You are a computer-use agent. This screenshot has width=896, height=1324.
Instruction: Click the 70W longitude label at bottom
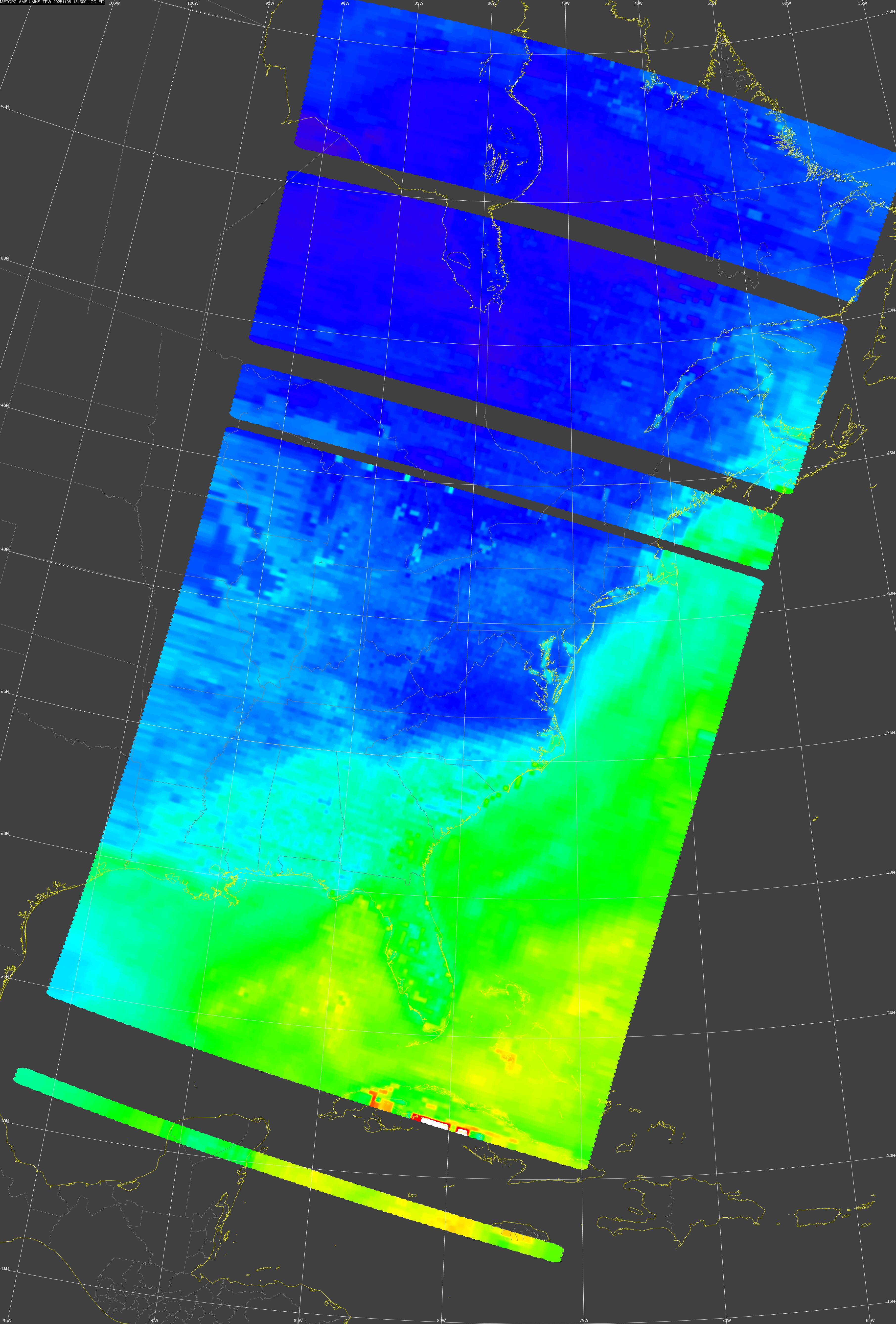pos(726,1321)
